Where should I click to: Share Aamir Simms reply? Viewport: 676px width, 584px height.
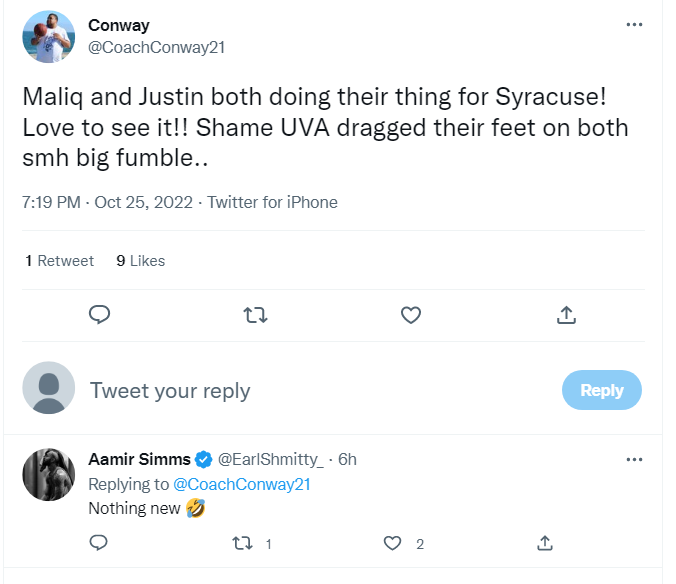pyautogui.click(x=545, y=543)
